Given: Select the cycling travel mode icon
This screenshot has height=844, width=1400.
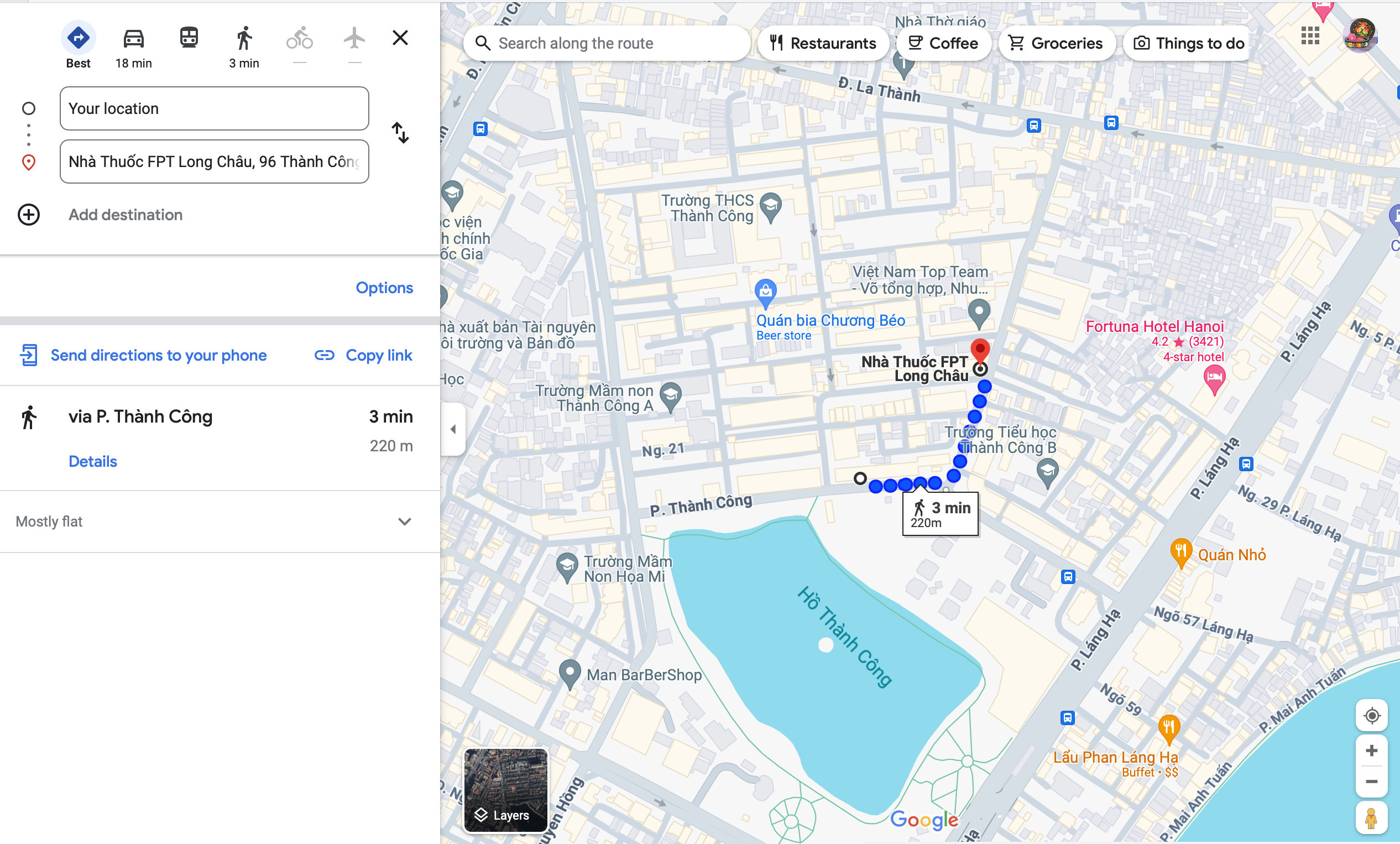Looking at the screenshot, I should 300,38.
